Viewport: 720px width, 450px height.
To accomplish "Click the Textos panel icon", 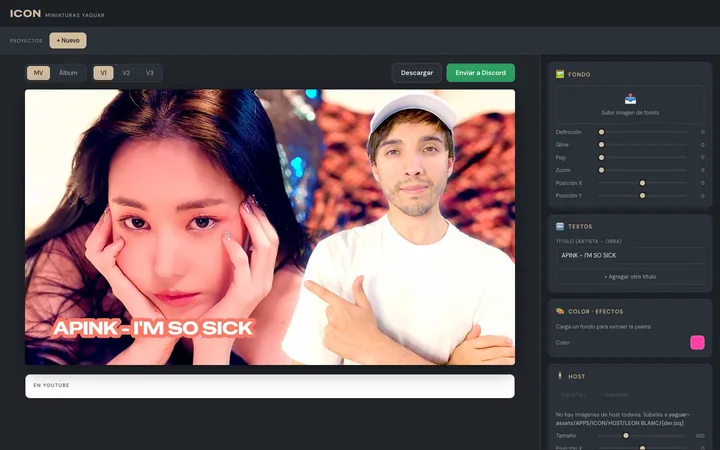I will point(560,226).
